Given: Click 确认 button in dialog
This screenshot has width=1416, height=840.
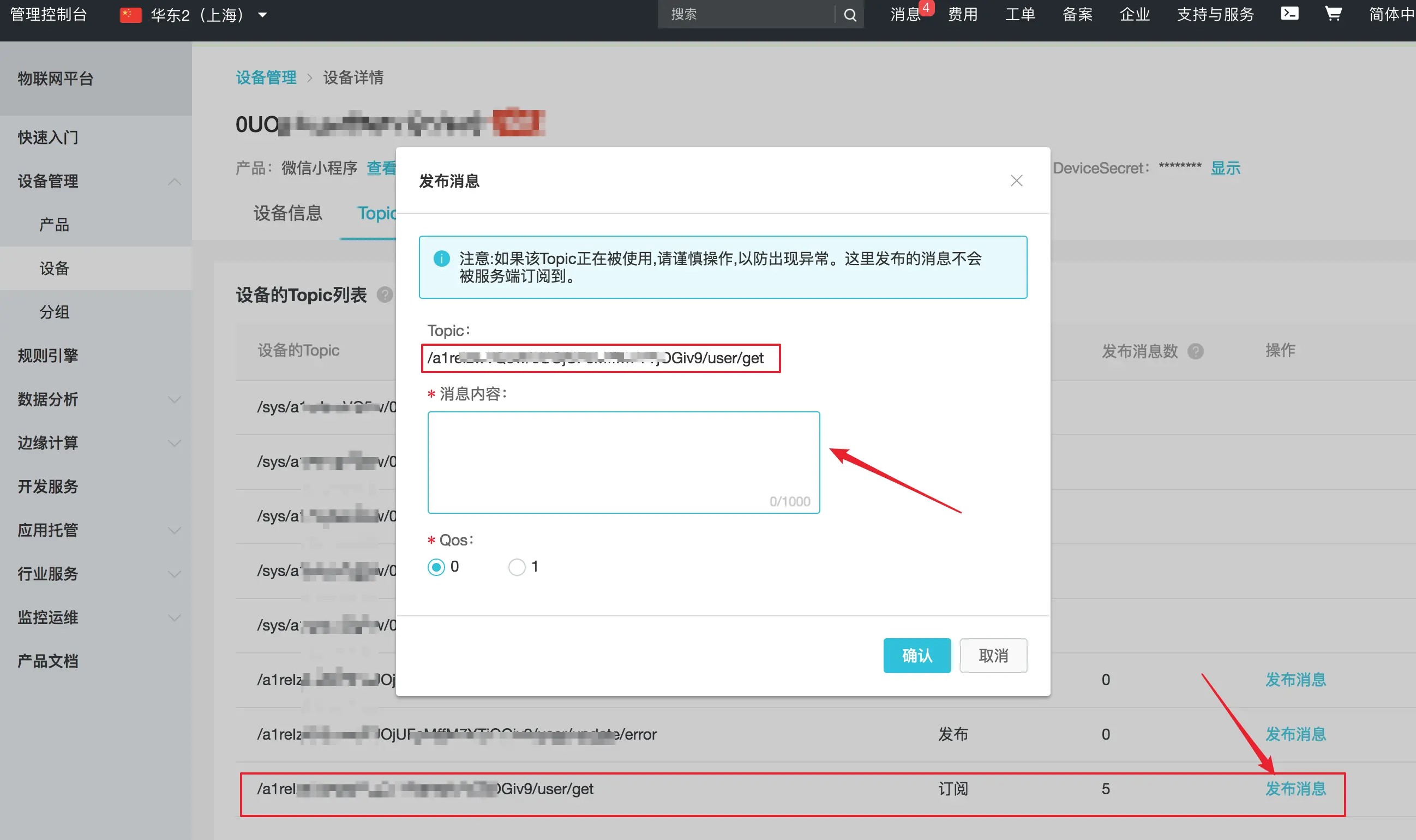Looking at the screenshot, I should pyautogui.click(x=916, y=656).
